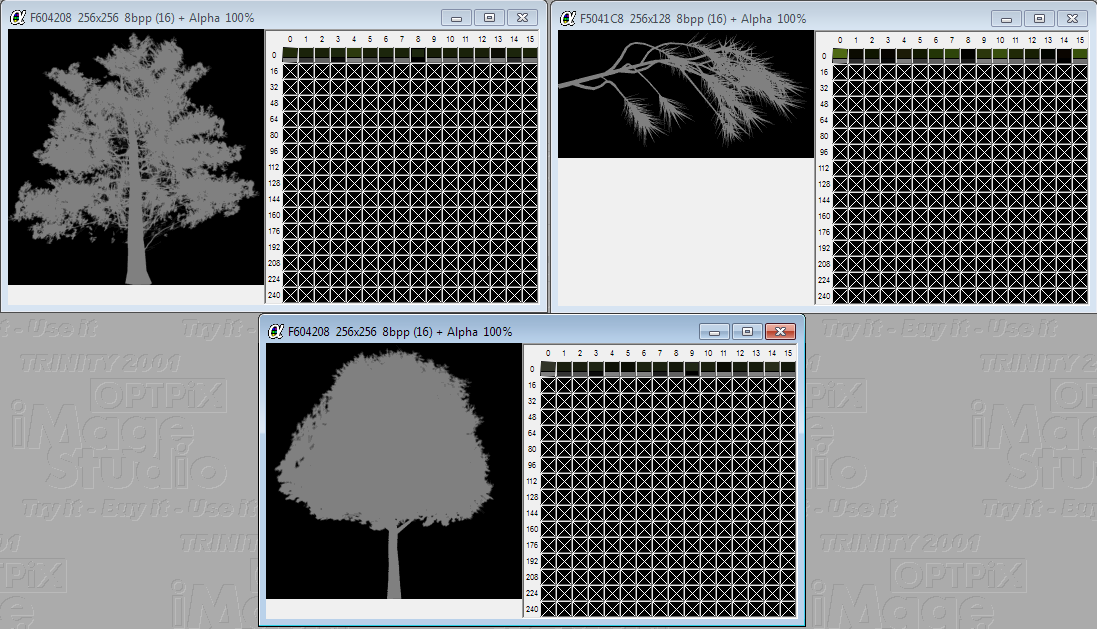The width and height of the screenshot is (1097, 629).
Task: Choose palette color 4 in the bottom tree window
Action: [x=612, y=369]
